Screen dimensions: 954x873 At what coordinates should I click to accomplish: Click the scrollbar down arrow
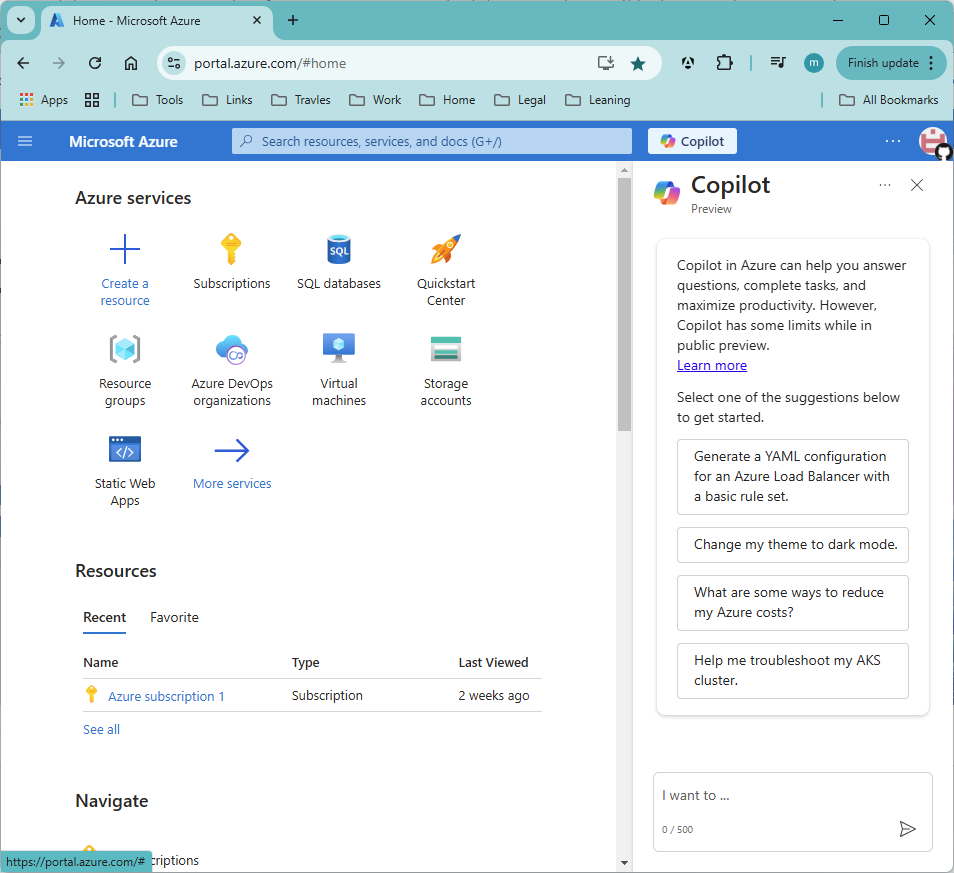[624, 862]
